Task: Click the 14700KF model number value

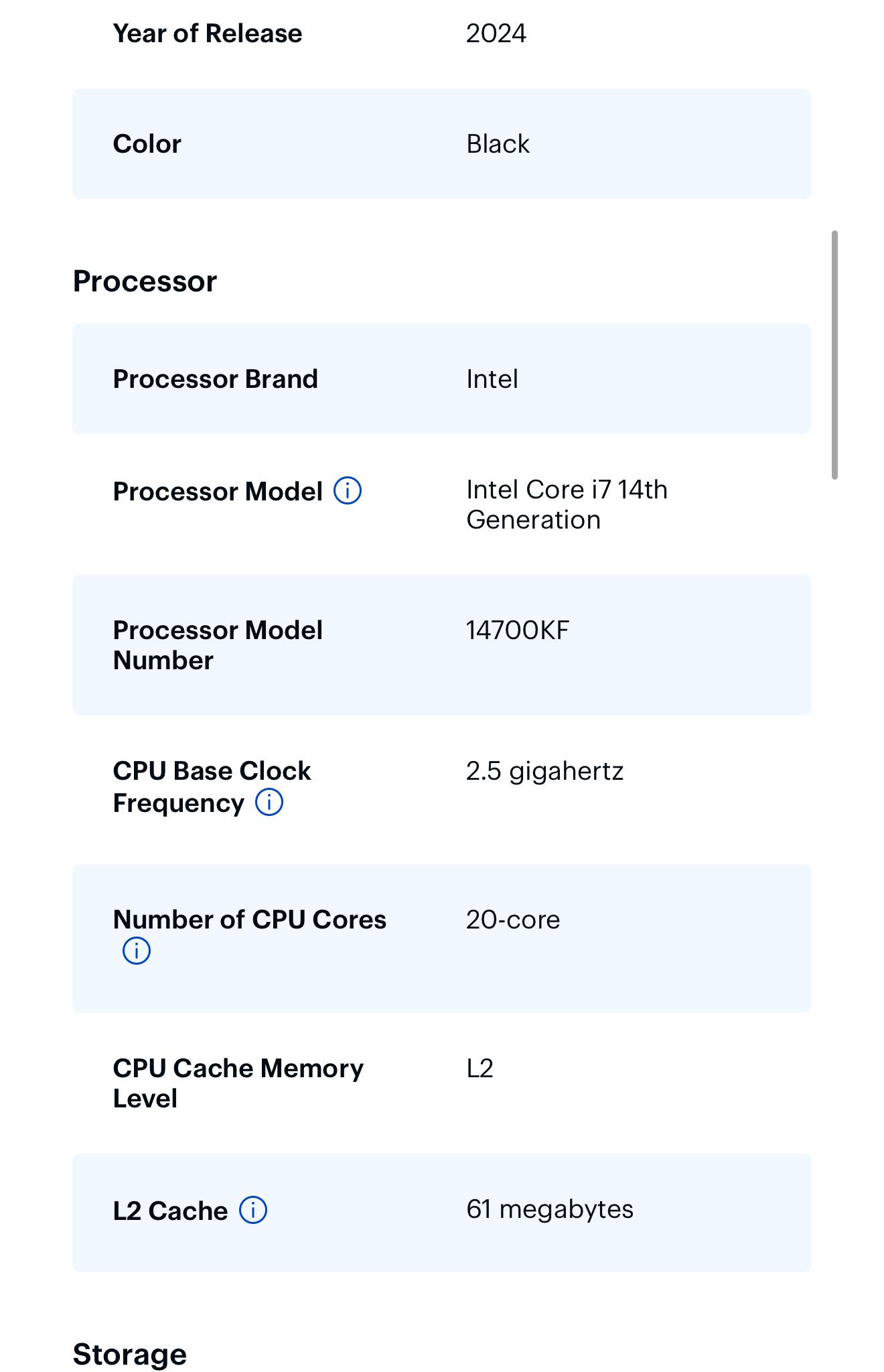Action: pyautogui.click(x=518, y=630)
